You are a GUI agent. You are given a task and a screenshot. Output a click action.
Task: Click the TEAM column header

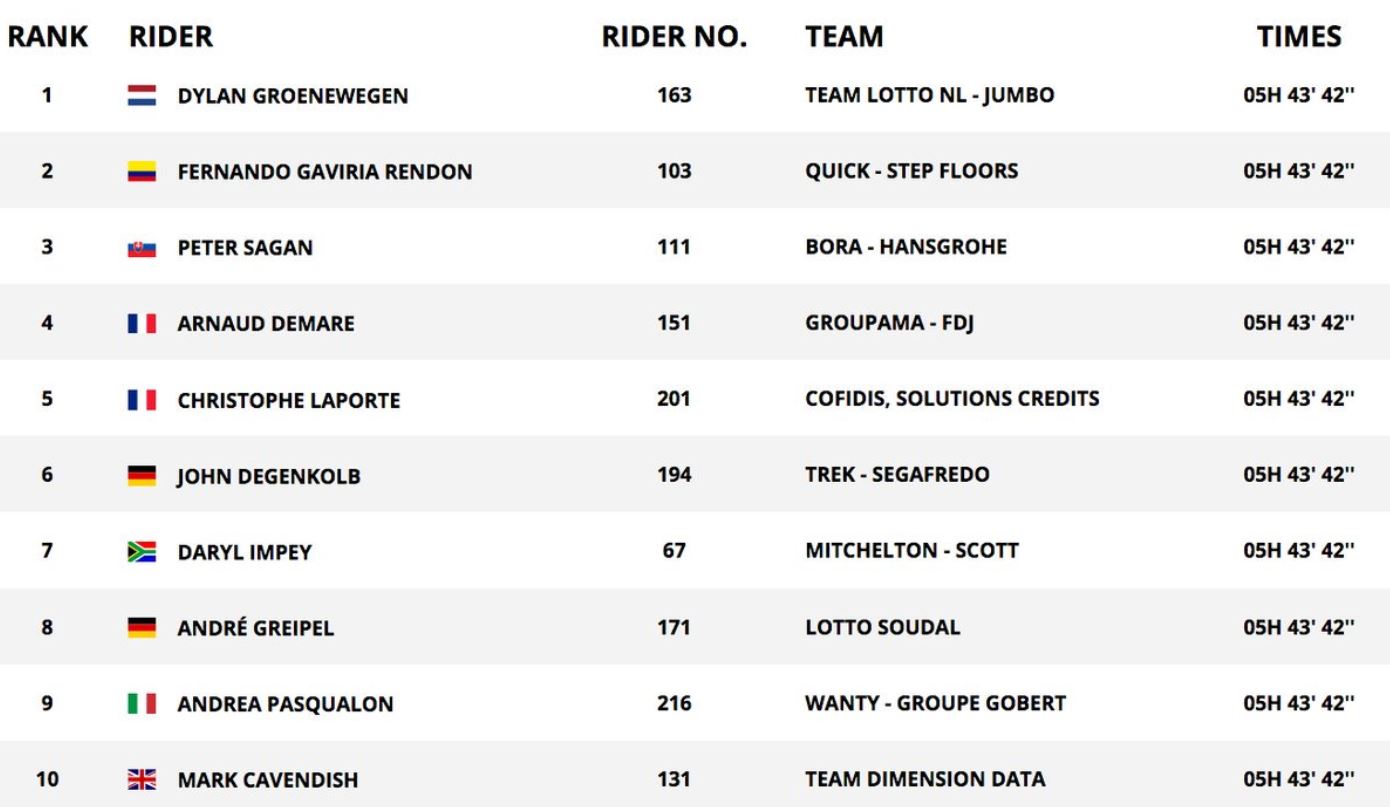coord(844,37)
